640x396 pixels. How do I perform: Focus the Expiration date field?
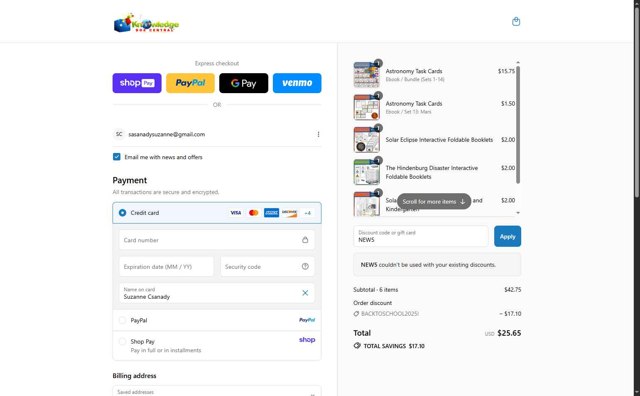click(166, 267)
